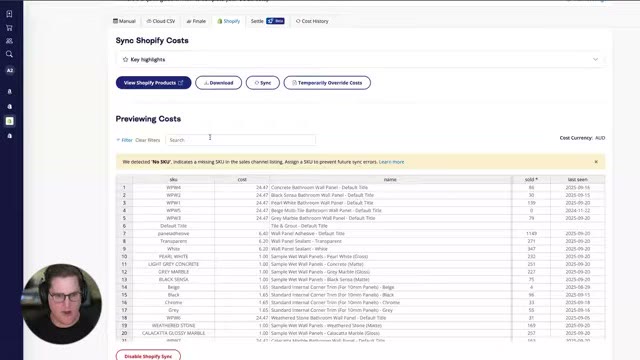This screenshot has width=640, height=360.
Task: Switch to the Cloud CSV tab
Action: click(161, 21)
